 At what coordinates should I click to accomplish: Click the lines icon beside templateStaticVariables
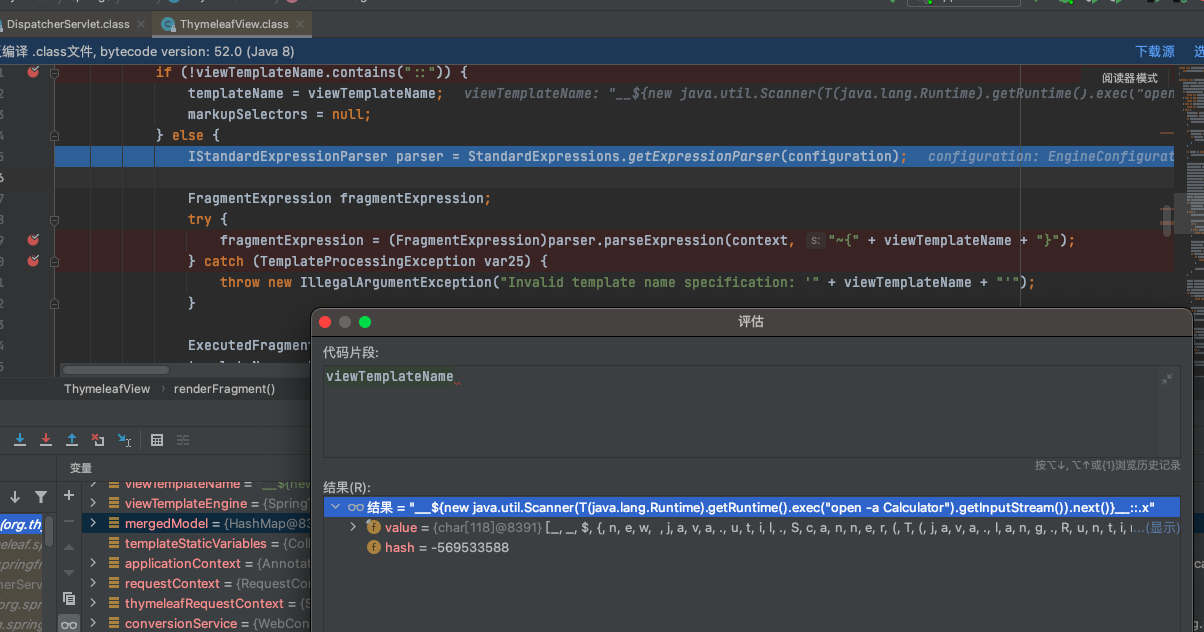point(114,543)
